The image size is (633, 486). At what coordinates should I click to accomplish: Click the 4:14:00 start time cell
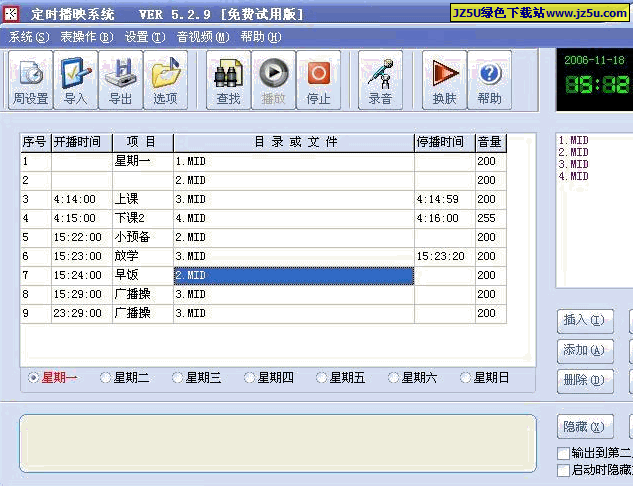82,199
